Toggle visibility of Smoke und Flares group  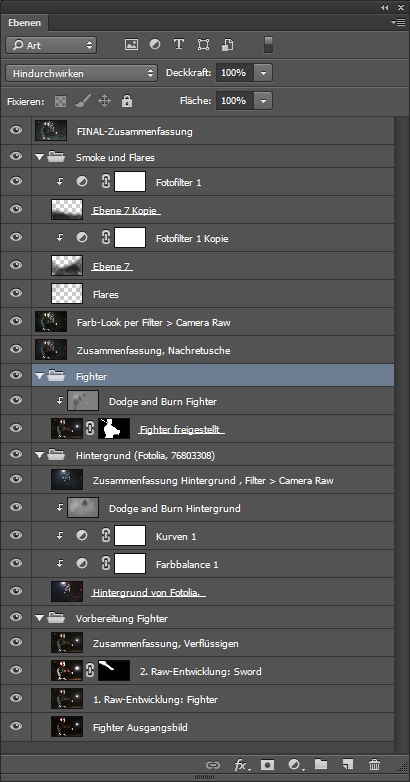16,156
